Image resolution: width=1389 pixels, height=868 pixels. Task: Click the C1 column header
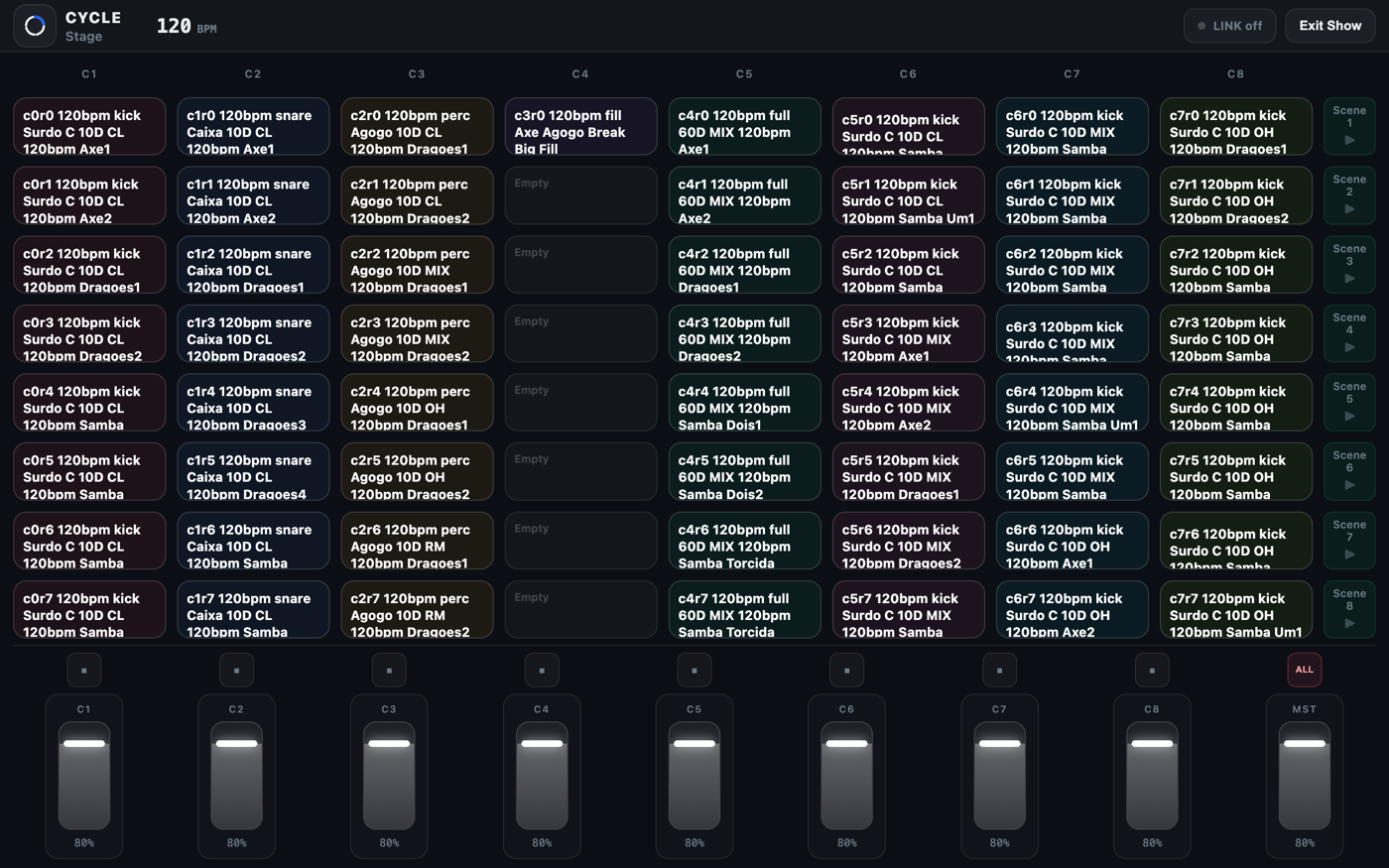click(x=89, y=74)
